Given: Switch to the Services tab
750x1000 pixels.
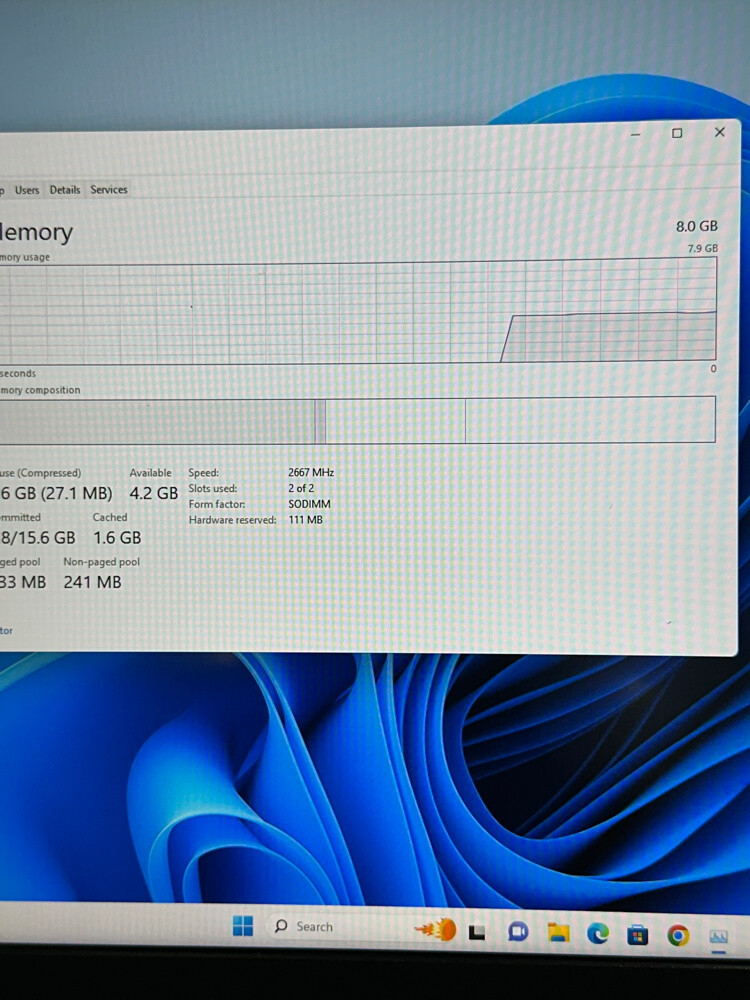Looking at the screenshot, I should pyautogui.click(x=108, y=189).
